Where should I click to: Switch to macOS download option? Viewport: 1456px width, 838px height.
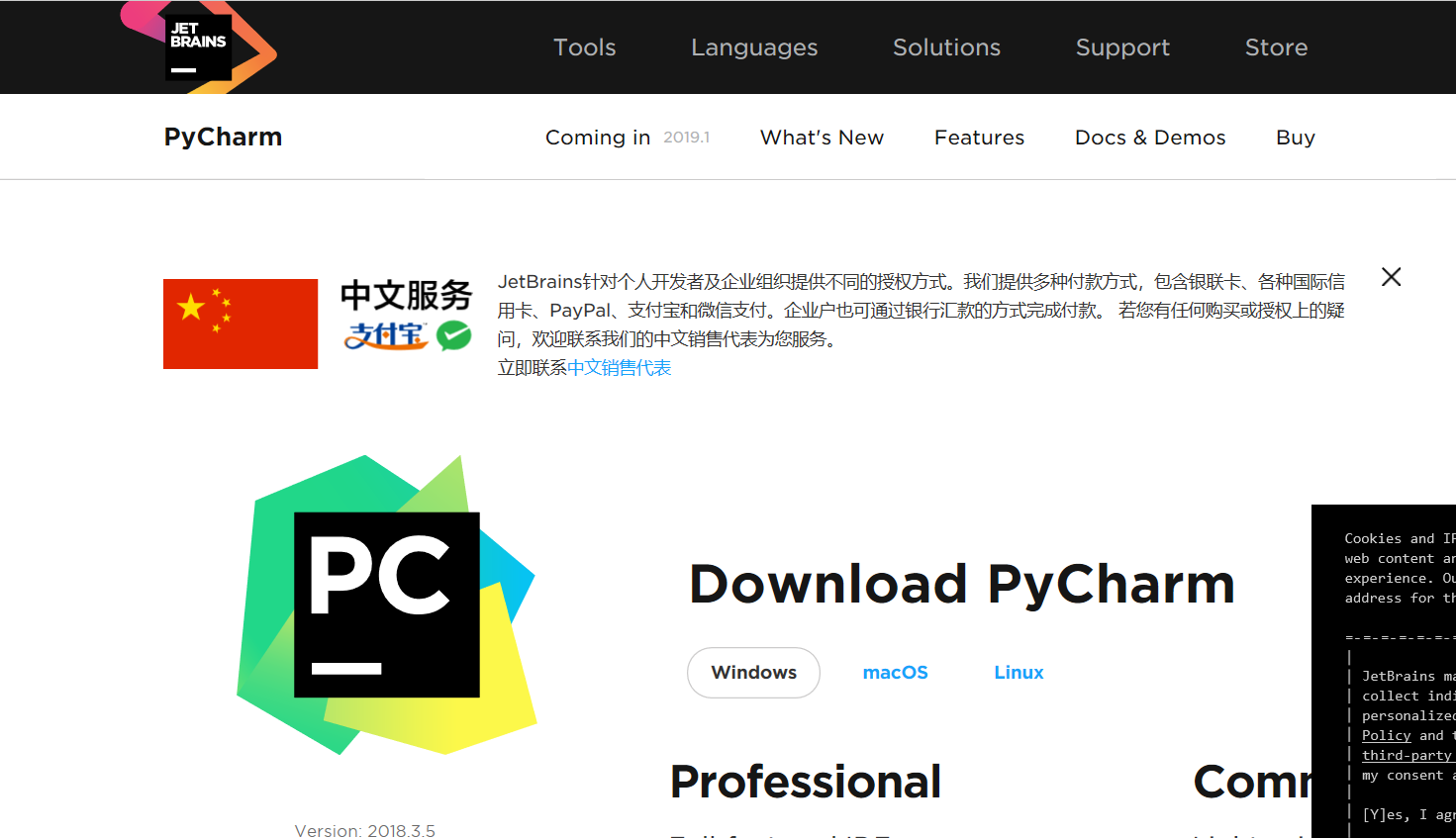(895, 673)
